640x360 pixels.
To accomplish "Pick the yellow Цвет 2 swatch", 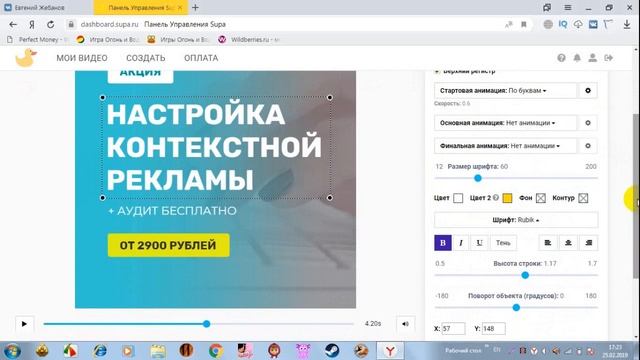I will coord(507,198).
